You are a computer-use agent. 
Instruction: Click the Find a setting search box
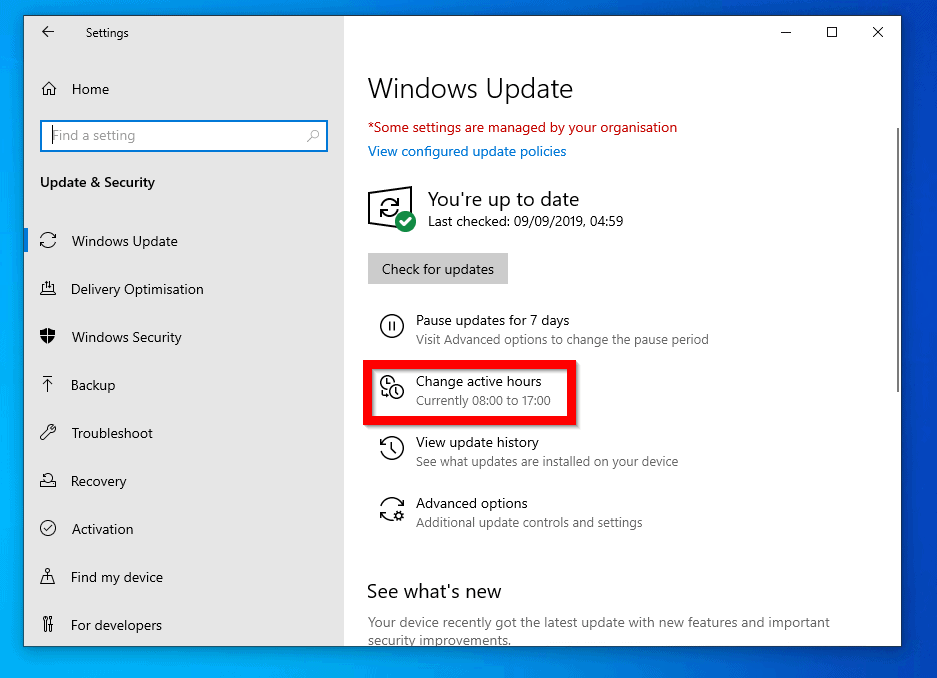coord(170,136)
